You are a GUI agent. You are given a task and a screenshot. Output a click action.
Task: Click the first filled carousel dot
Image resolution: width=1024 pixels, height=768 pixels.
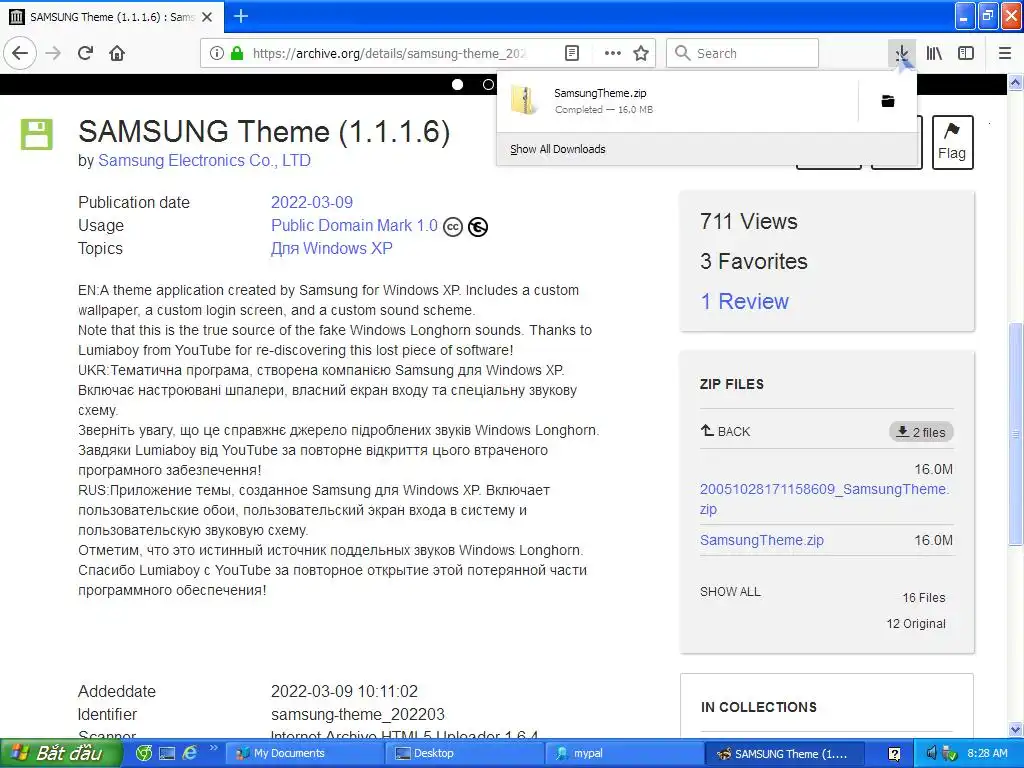(458, 84)
